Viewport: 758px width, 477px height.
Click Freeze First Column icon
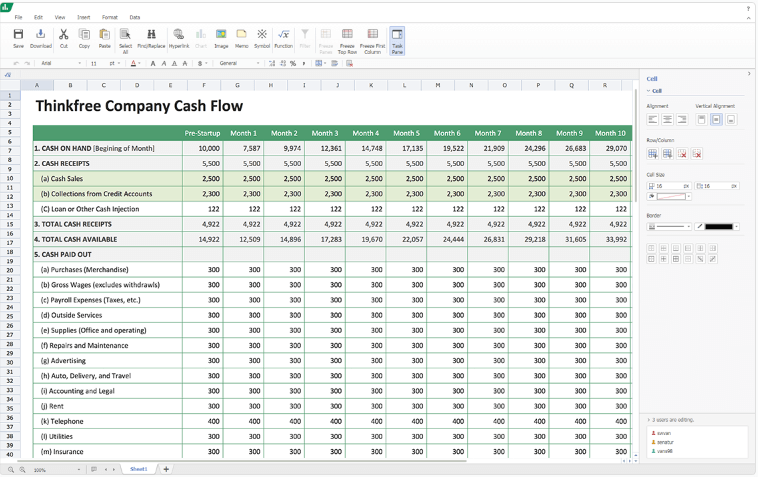(x=373, y=33)
